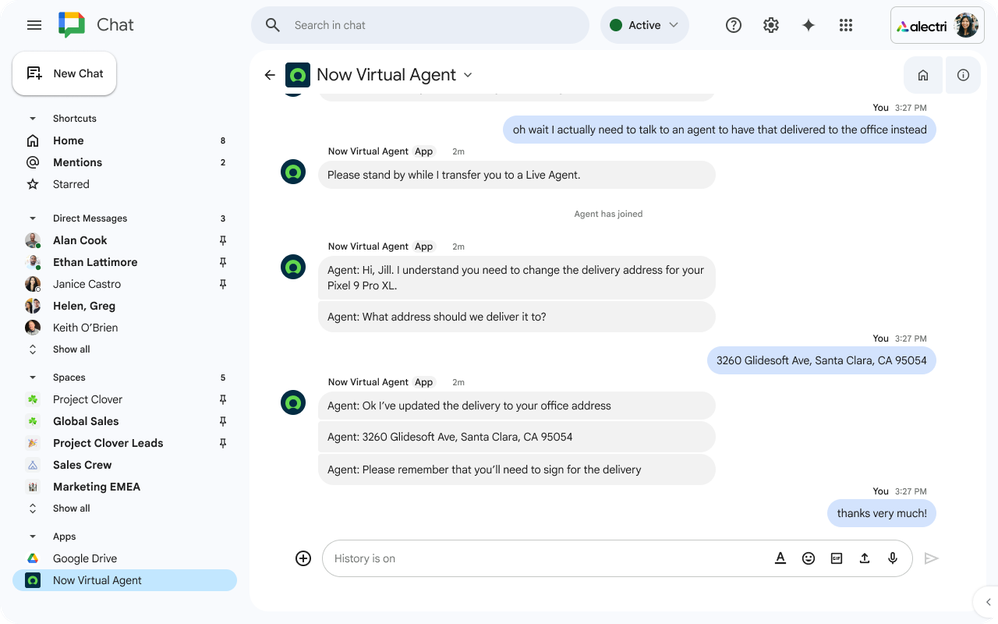This screenshot has width=998, height=624.
Task: Change your Active availability status
Action: 644,24
